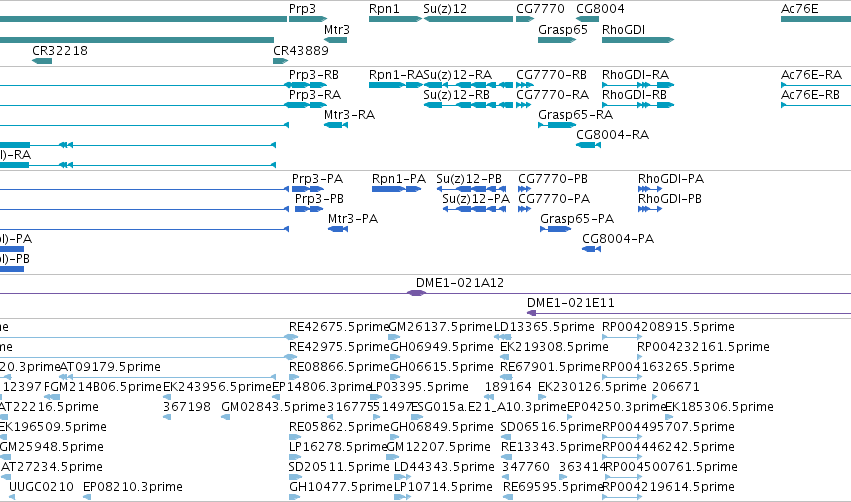The height and width of the screenshot is (502, 851).
Task: Select the Ac76E-RB transcript label
Action: tap(810, 94)
